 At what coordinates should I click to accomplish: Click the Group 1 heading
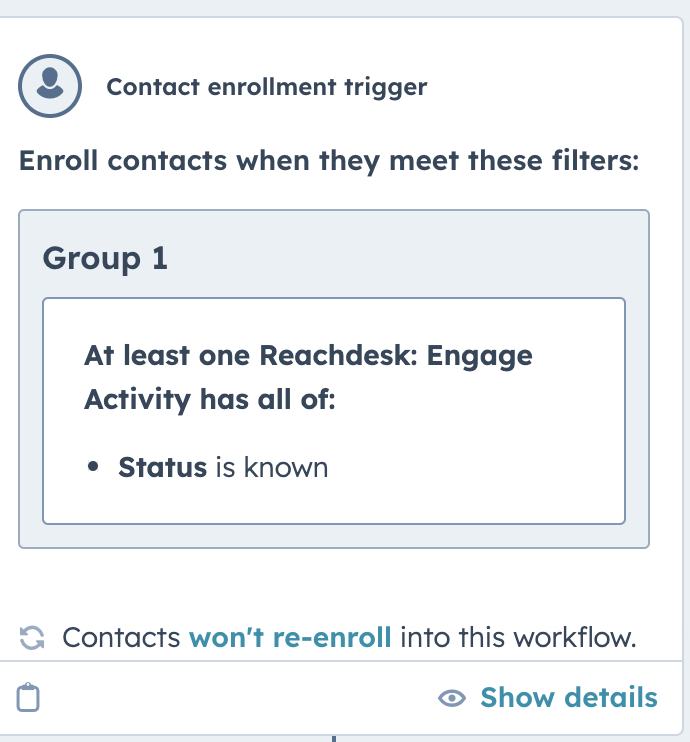105,258
